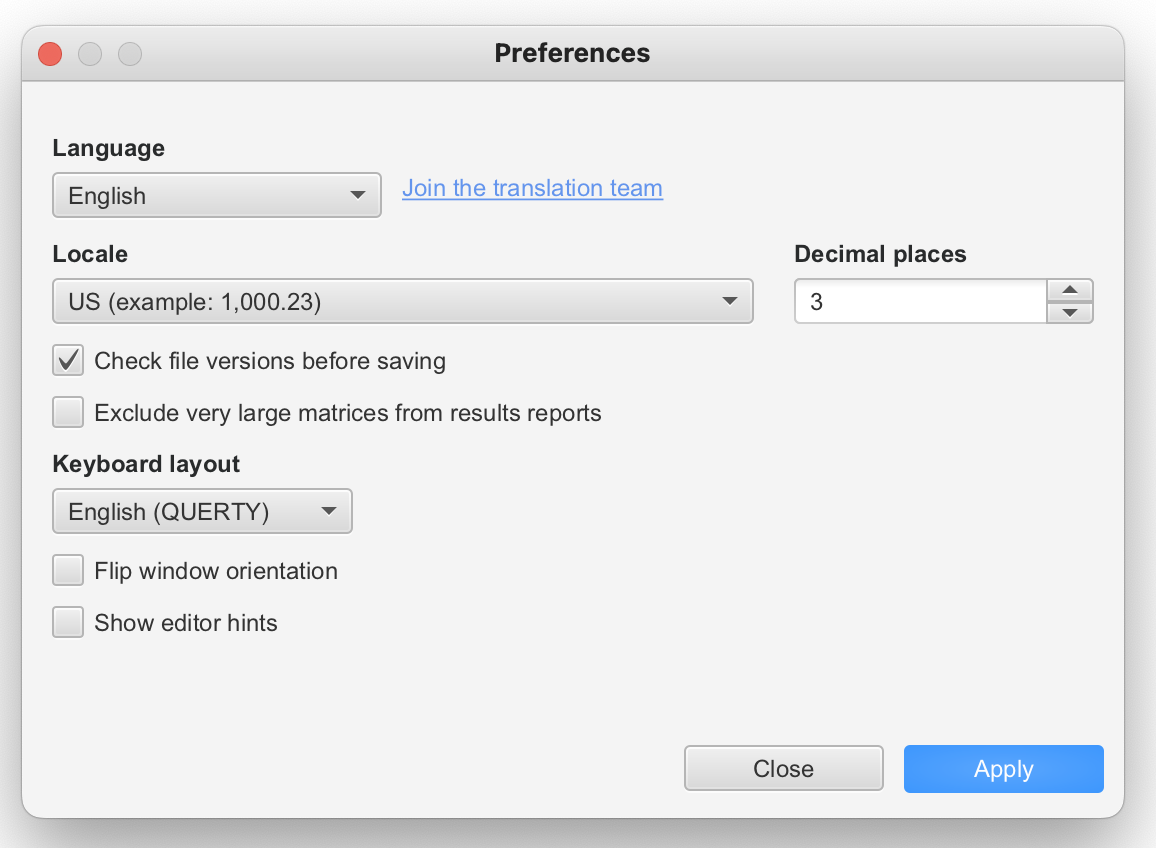Screen dimensions: 1156x848
Task: Click the Decimal places number field
Action: pos(920,301)
